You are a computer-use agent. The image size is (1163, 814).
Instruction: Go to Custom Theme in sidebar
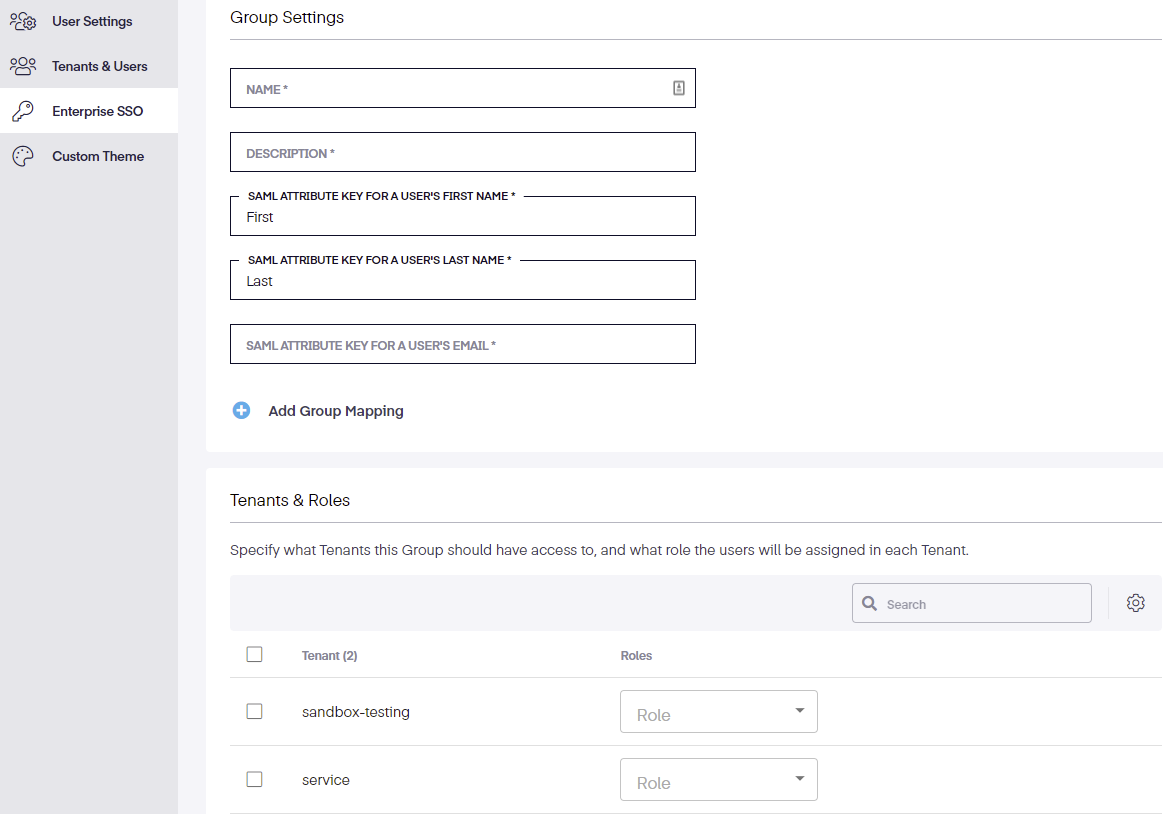pos(98,156)
